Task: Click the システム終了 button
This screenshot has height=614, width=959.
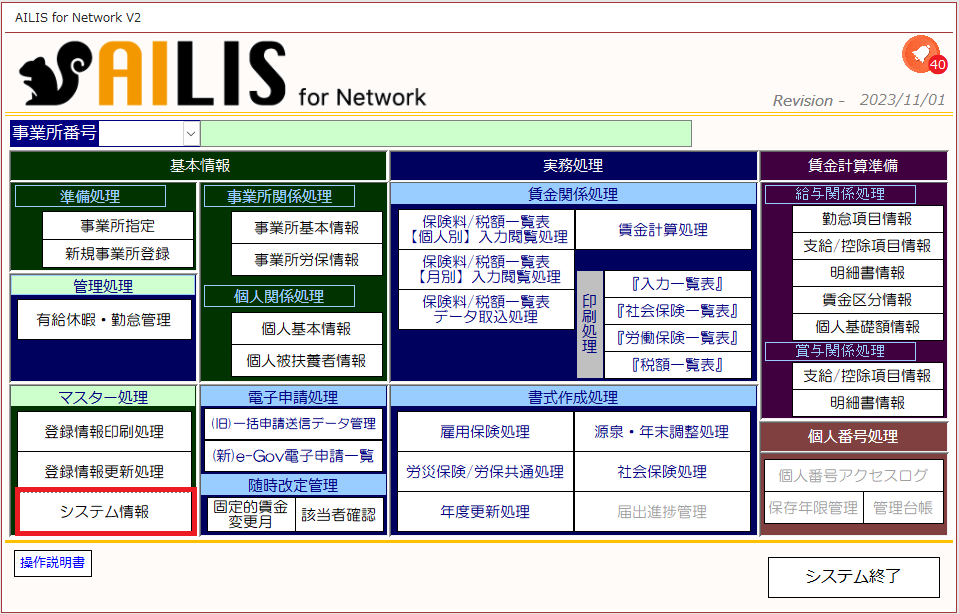Action: (x=853, y=577)
